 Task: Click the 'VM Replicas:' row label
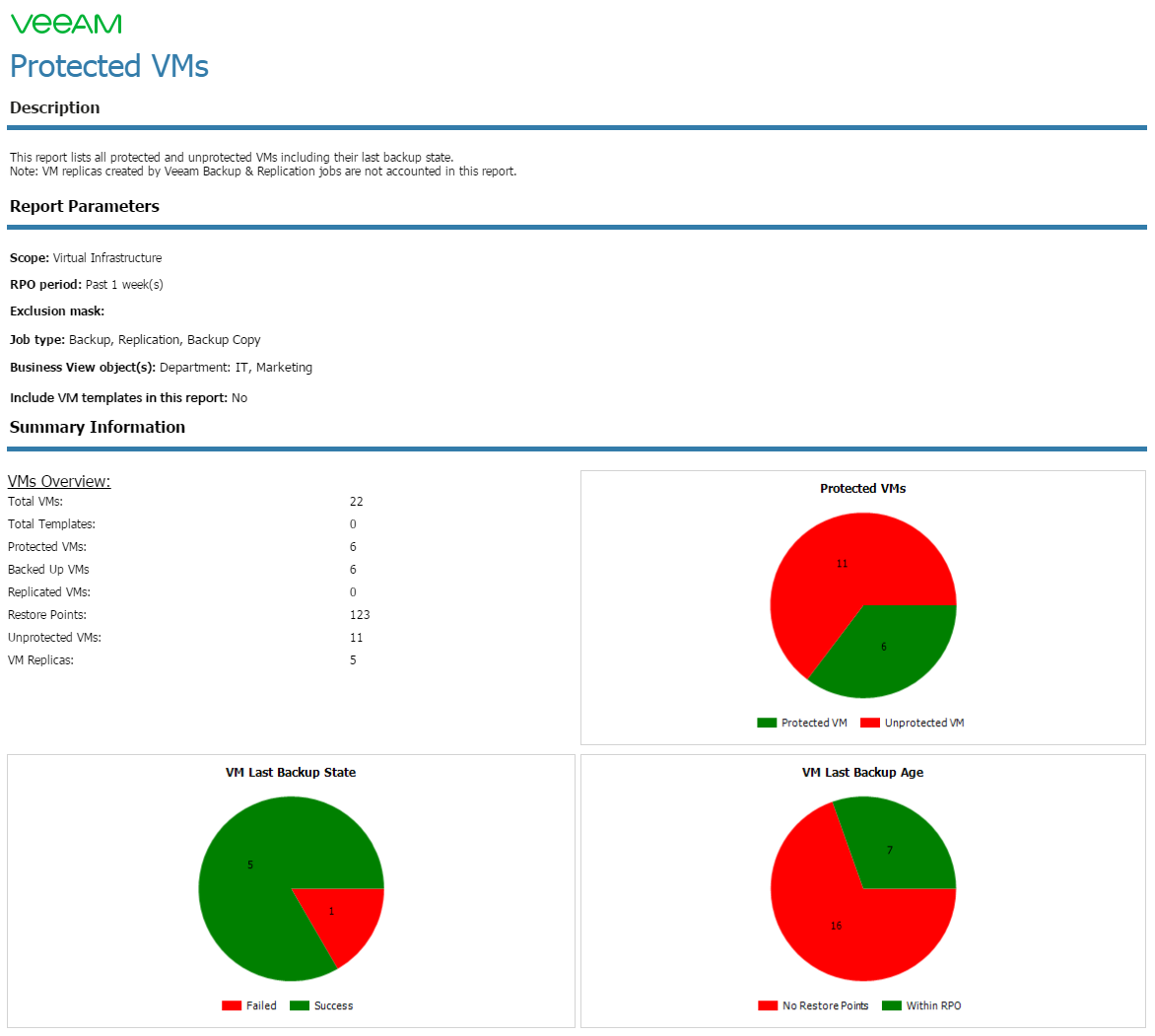coord(40,660)
